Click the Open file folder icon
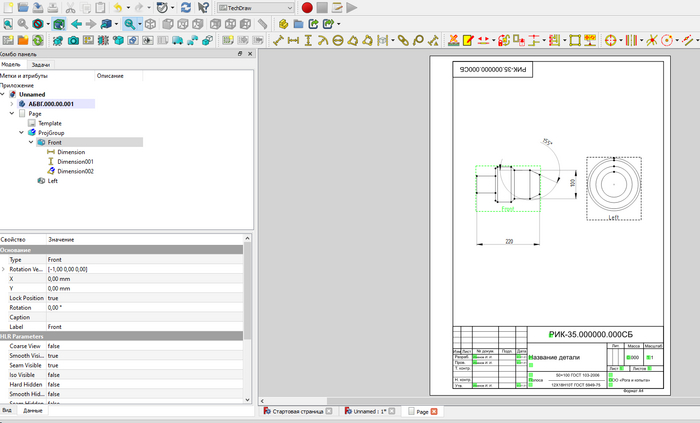 (x=22, y=7)
